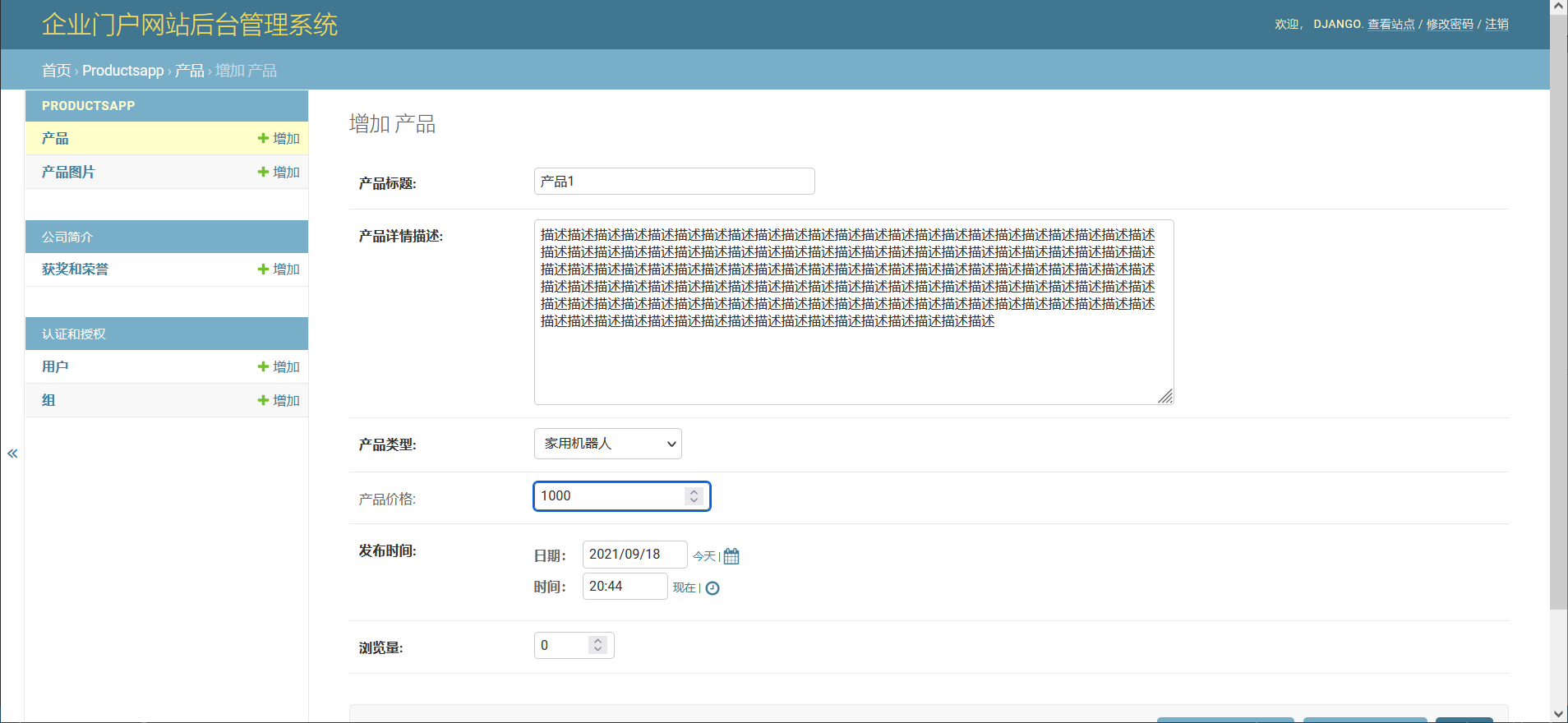The width and height of the screenshot is (1568, 723).
Task: Click the scrollbar down arrow
Action: (x=1559, y=714)
